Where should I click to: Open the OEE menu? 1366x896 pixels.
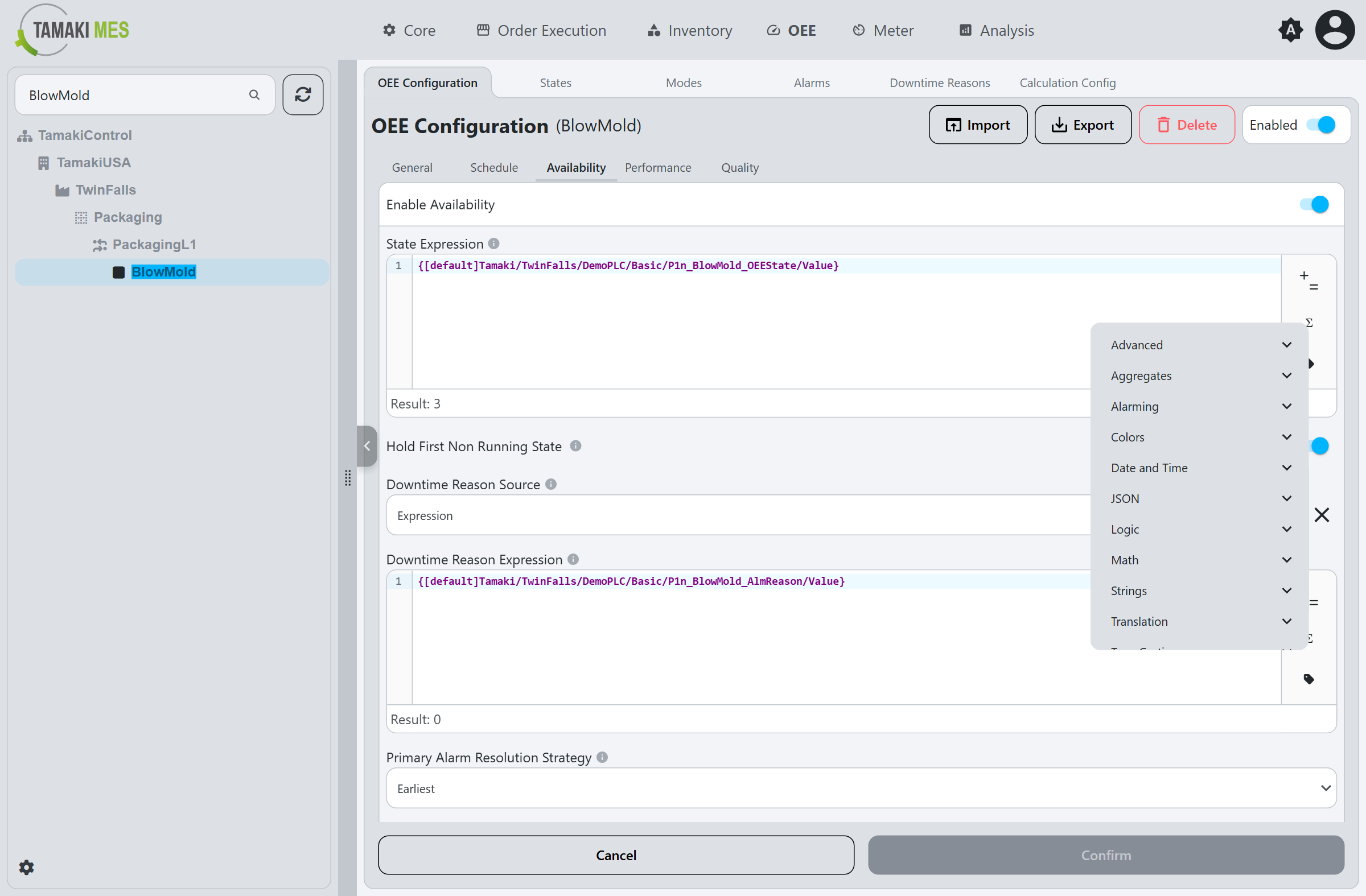point(792,30)
